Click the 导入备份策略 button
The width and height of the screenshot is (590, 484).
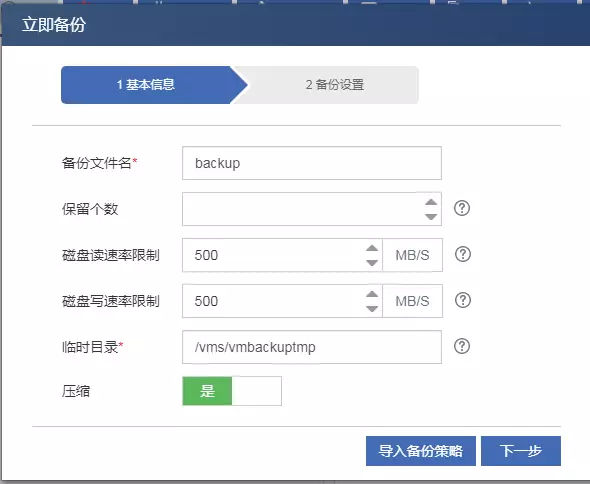pyautogui.click(x=421, y=451)
